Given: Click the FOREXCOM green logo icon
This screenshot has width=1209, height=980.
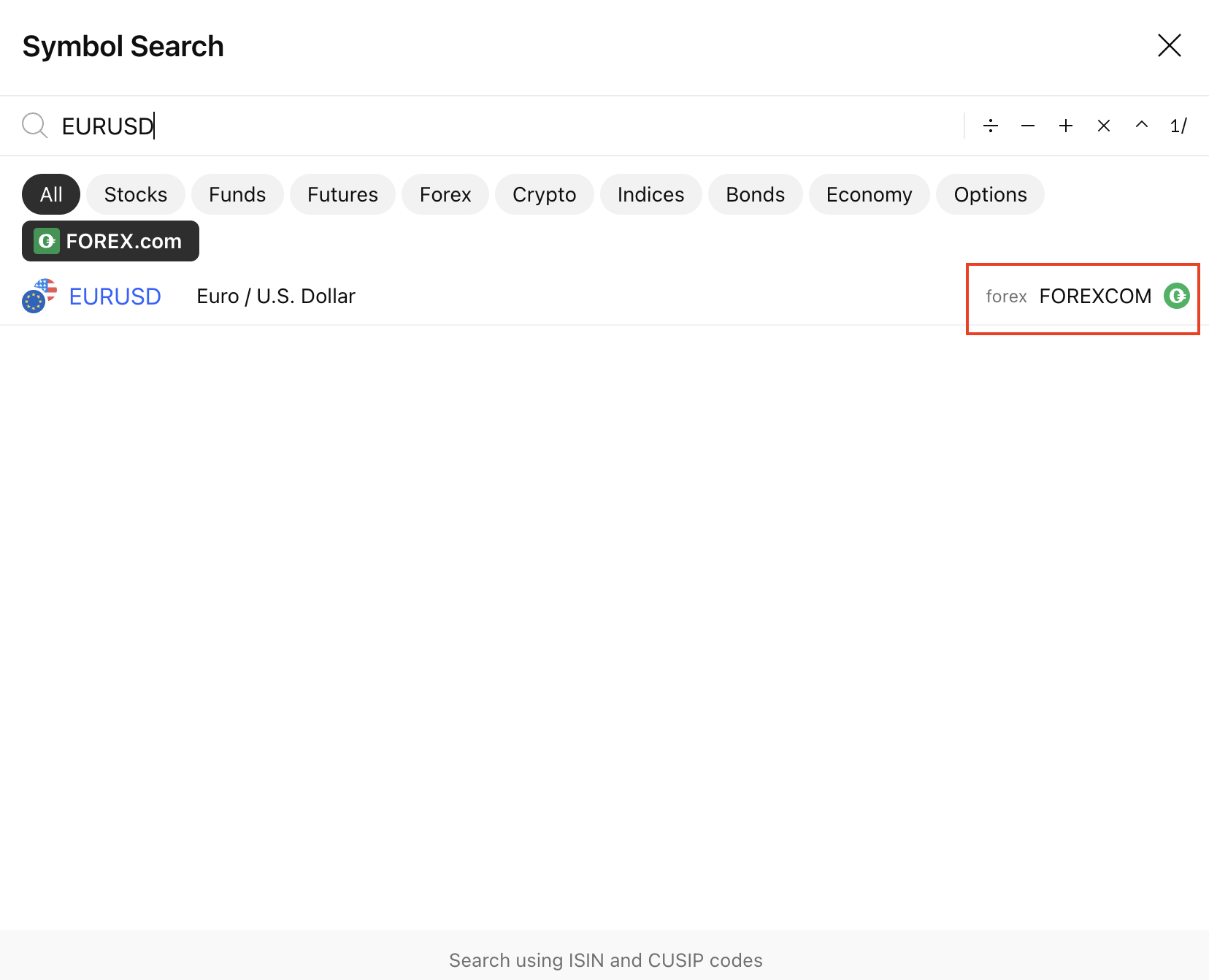Looking at the screenshot, I should 1176,296.
